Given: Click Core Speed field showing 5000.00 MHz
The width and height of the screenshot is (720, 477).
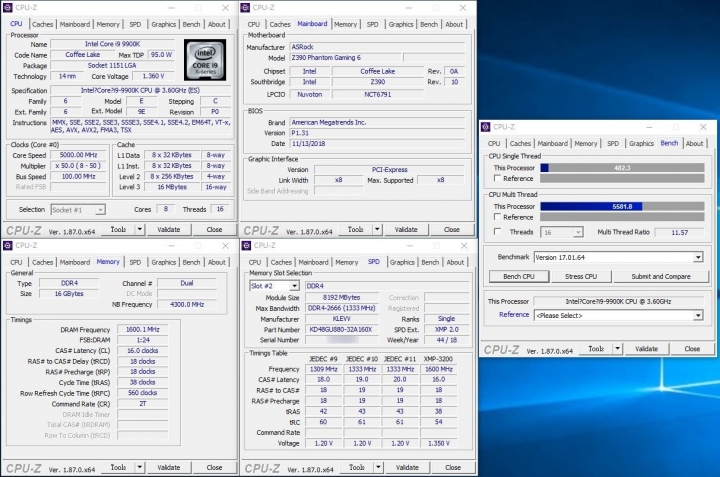Looking at the screenshot, I should [x=79, y=155].
